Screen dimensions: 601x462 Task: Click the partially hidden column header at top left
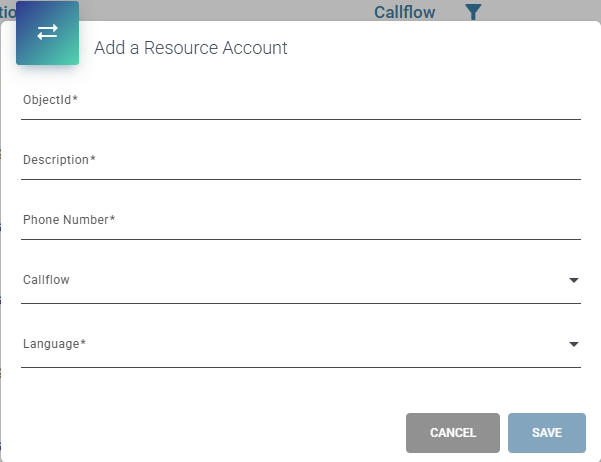[8, 12]
